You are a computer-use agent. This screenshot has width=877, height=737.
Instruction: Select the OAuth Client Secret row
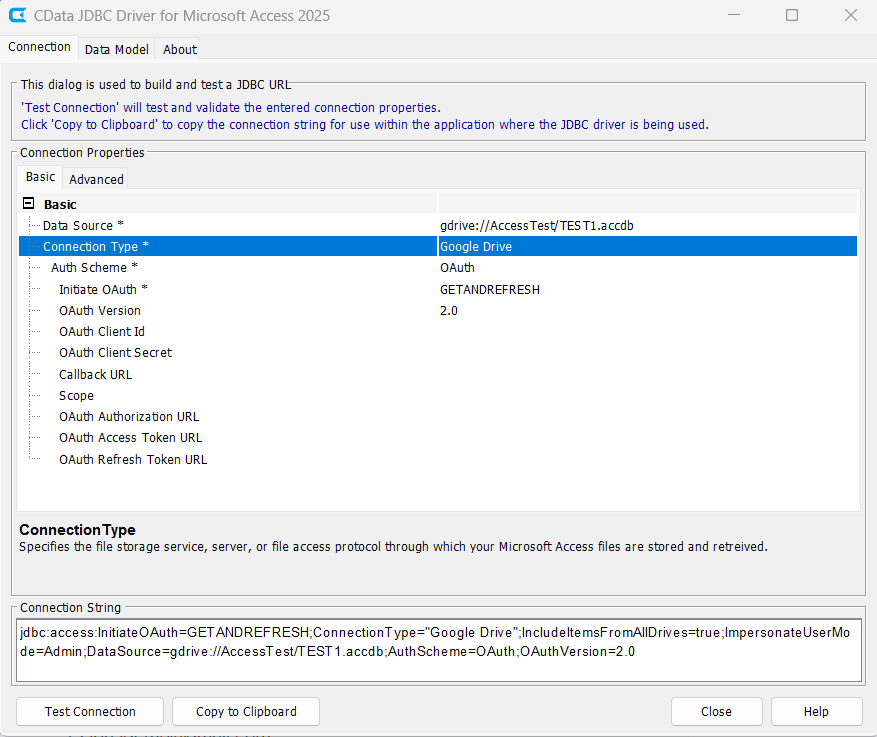pyautogui.click(x=115, y=353)
